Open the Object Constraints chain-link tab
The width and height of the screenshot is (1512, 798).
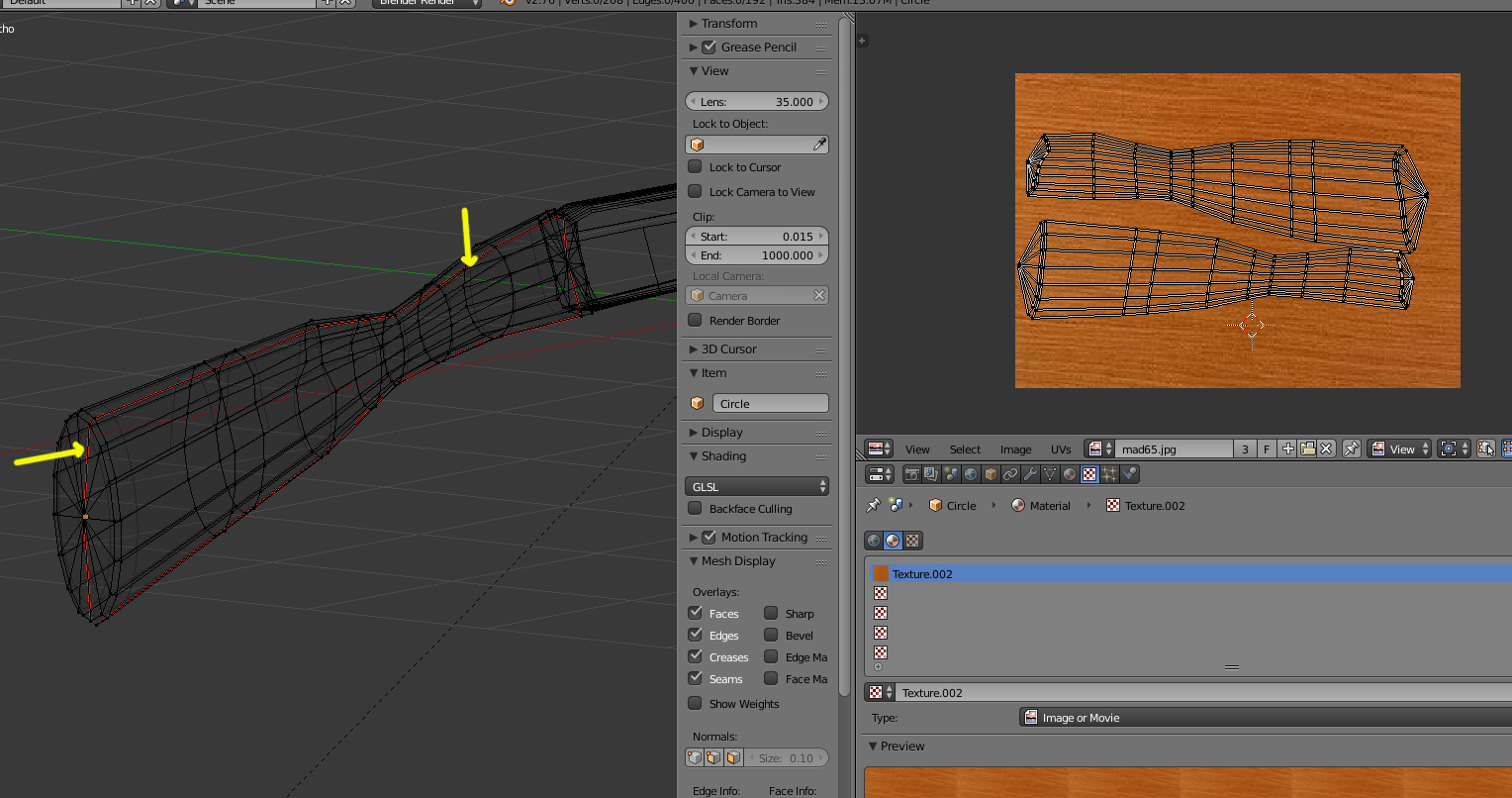1010,475
